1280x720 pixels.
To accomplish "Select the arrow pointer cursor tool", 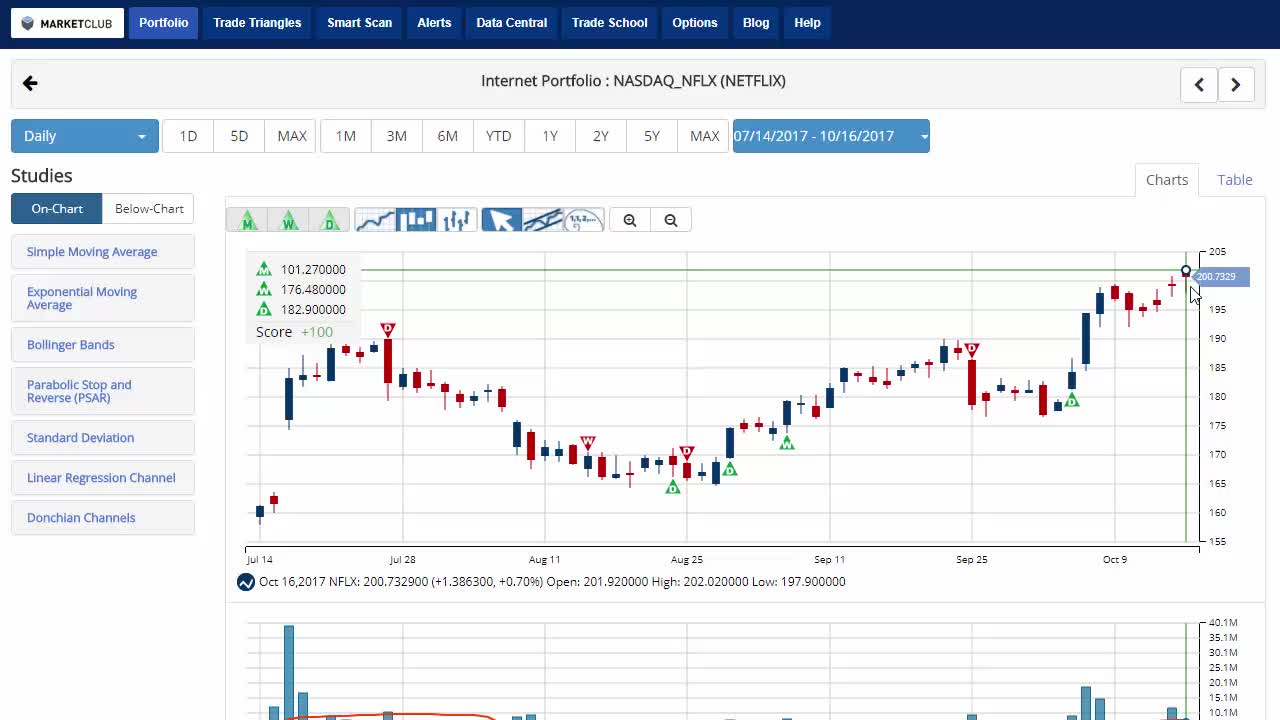I will [501, 220].
